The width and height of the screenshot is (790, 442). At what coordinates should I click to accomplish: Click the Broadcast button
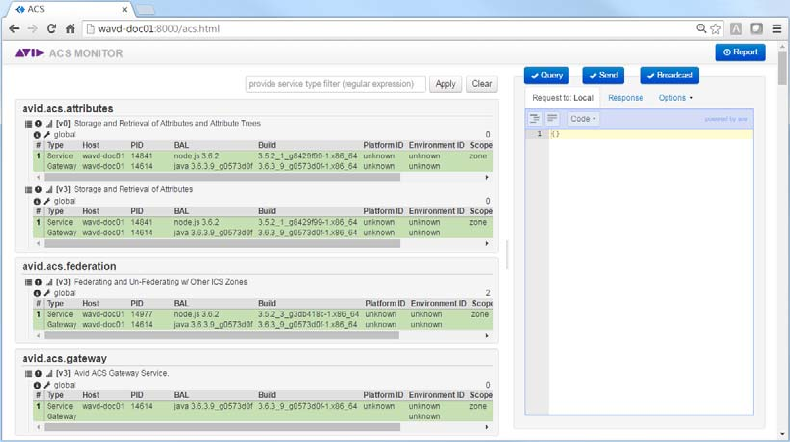tap(670, 75)
